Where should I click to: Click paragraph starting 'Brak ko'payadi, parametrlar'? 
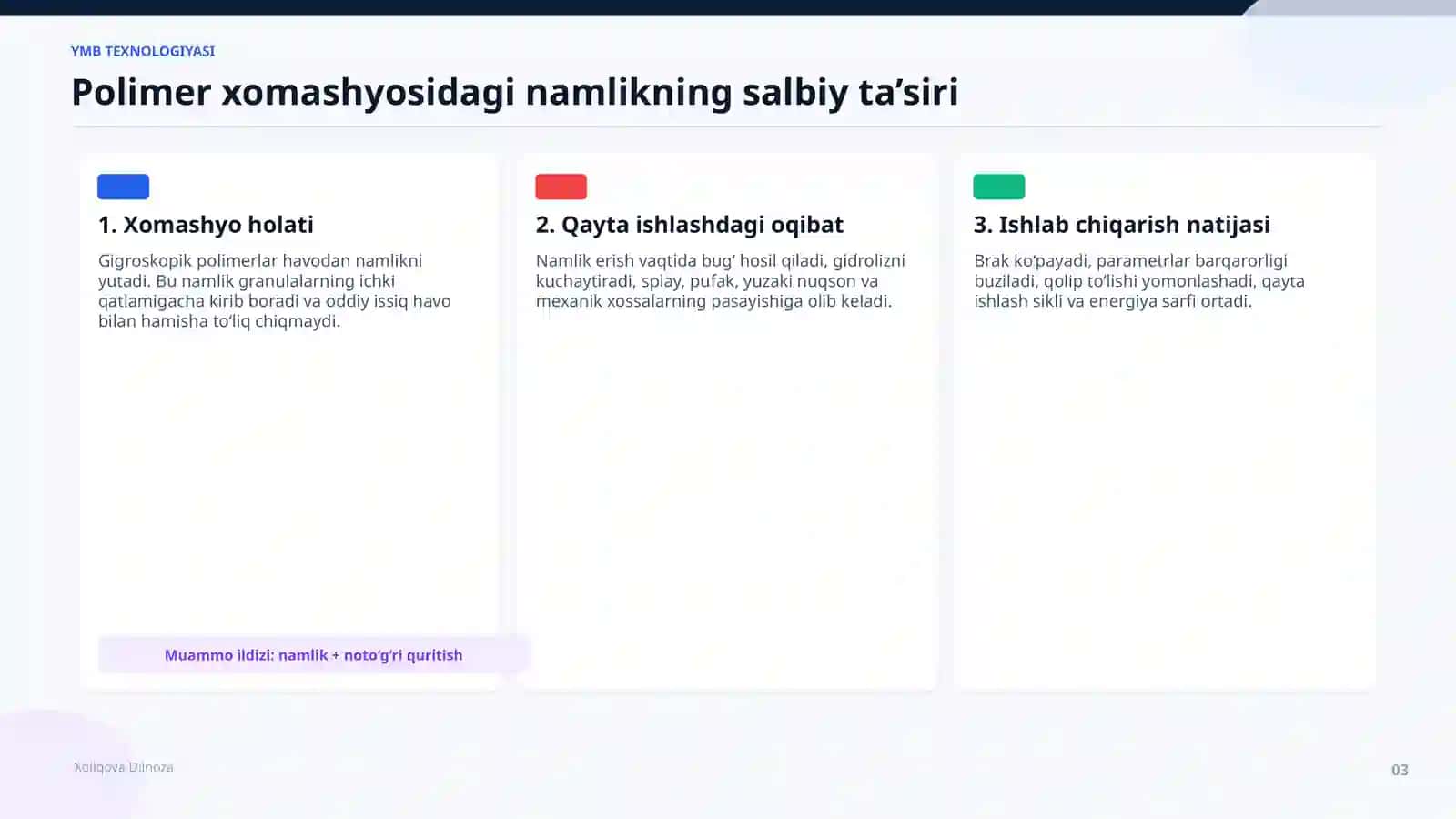click(x=1139, y=280)
